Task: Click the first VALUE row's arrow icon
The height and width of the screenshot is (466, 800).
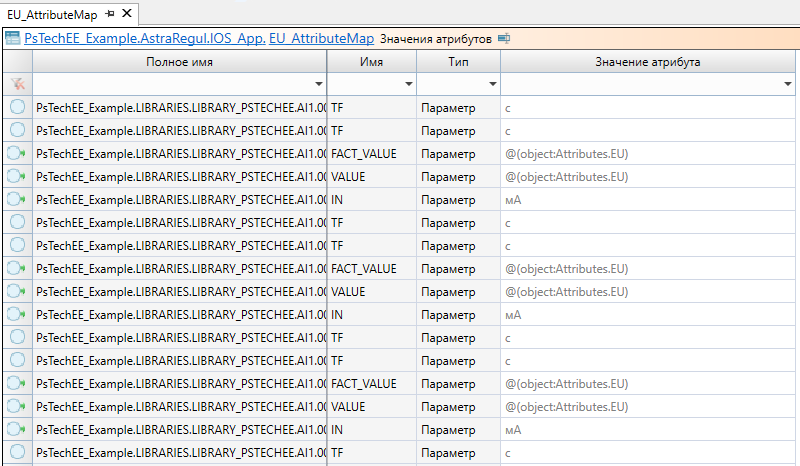Action: pyautogui.click(x=16, y=177)
